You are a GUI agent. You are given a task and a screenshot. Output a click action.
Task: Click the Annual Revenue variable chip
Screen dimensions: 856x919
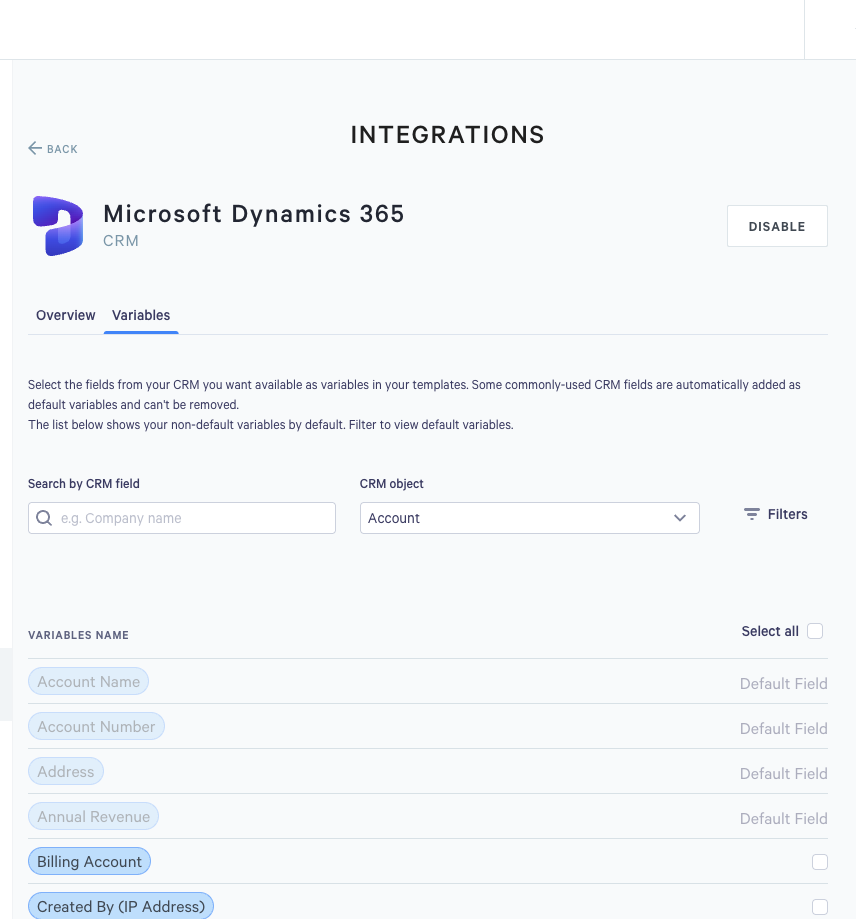93,817
